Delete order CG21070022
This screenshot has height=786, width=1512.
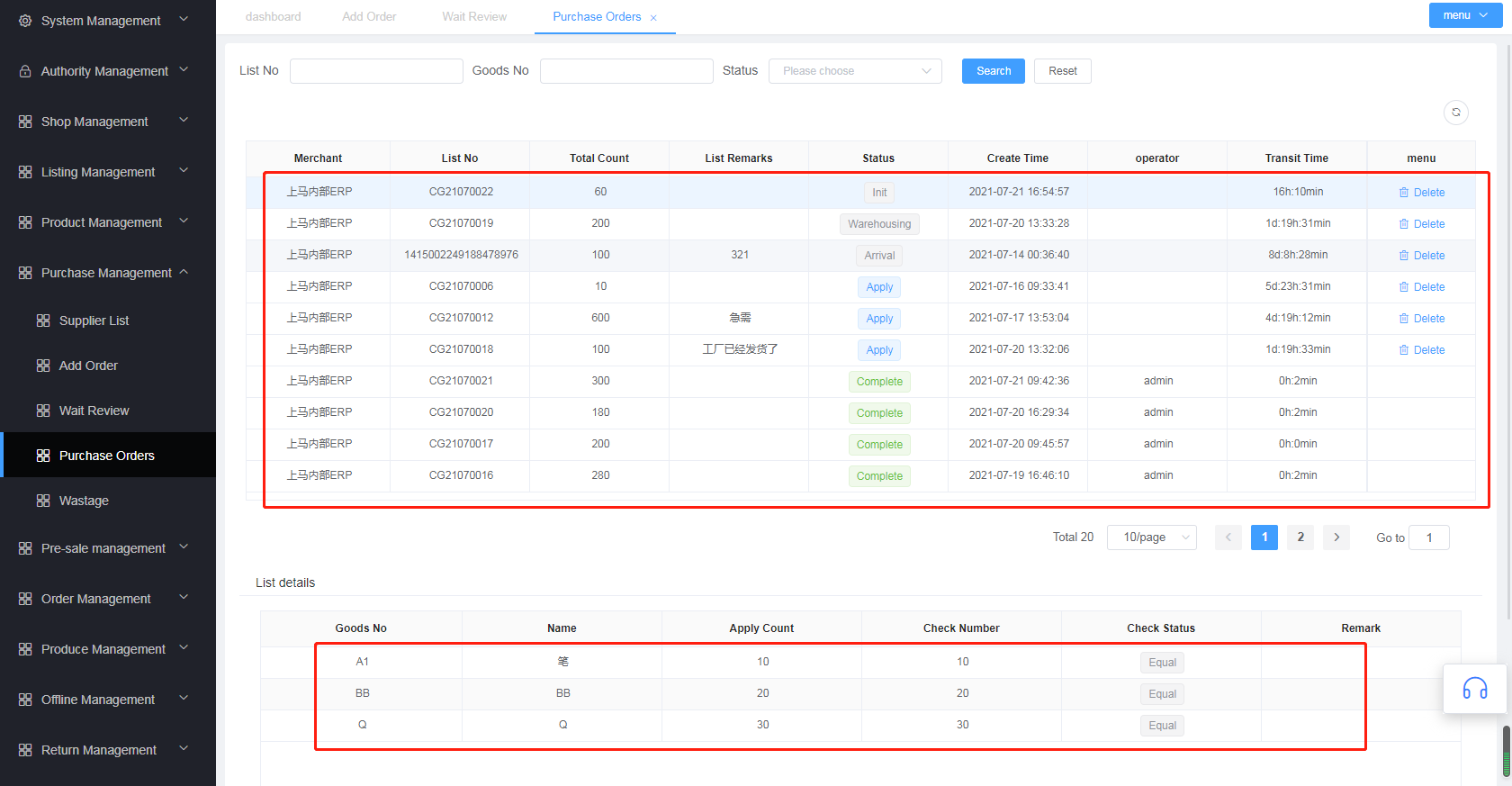pyautogui.click(x=1422, y=193)
